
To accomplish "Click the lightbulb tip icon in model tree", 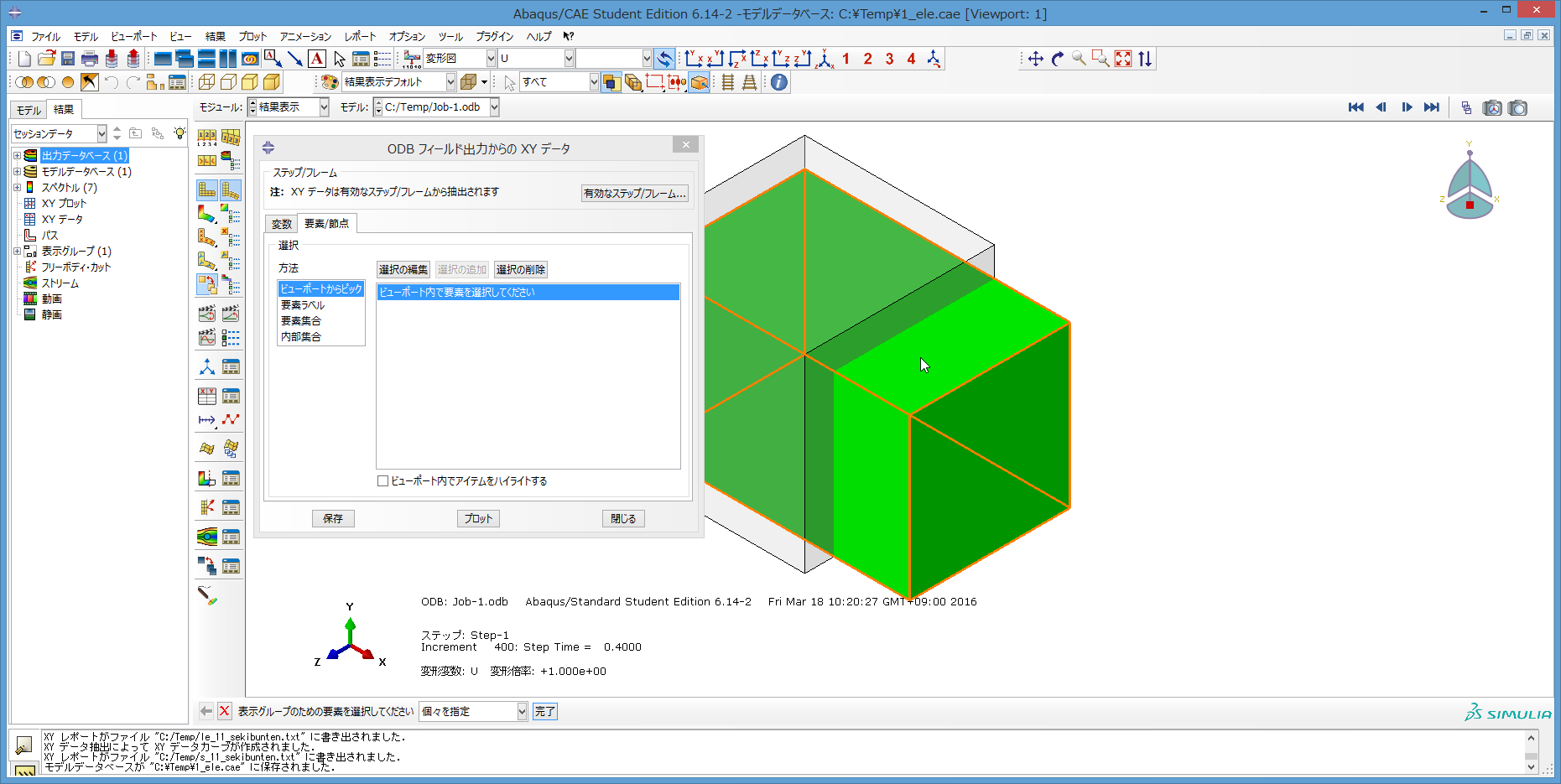I will [180, 133].
